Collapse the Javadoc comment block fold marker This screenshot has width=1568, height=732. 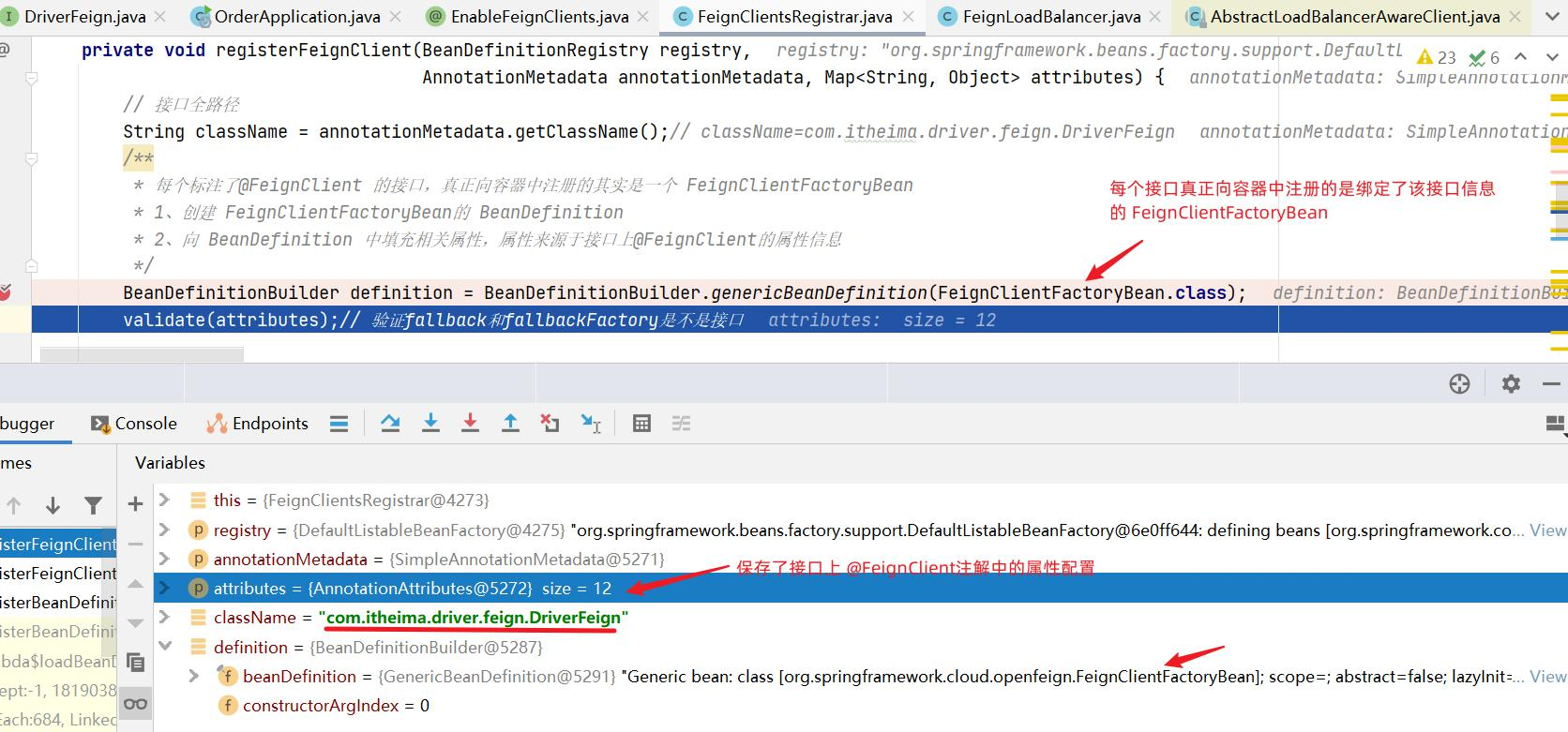point(31,158)
